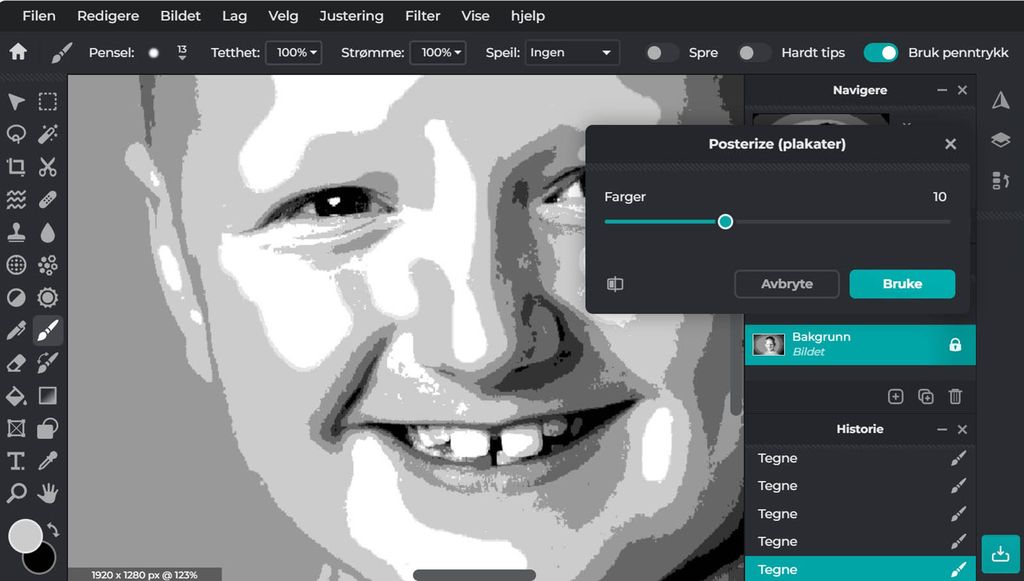Select the Bakgrunn layer thumbnail

coord(768,345)
